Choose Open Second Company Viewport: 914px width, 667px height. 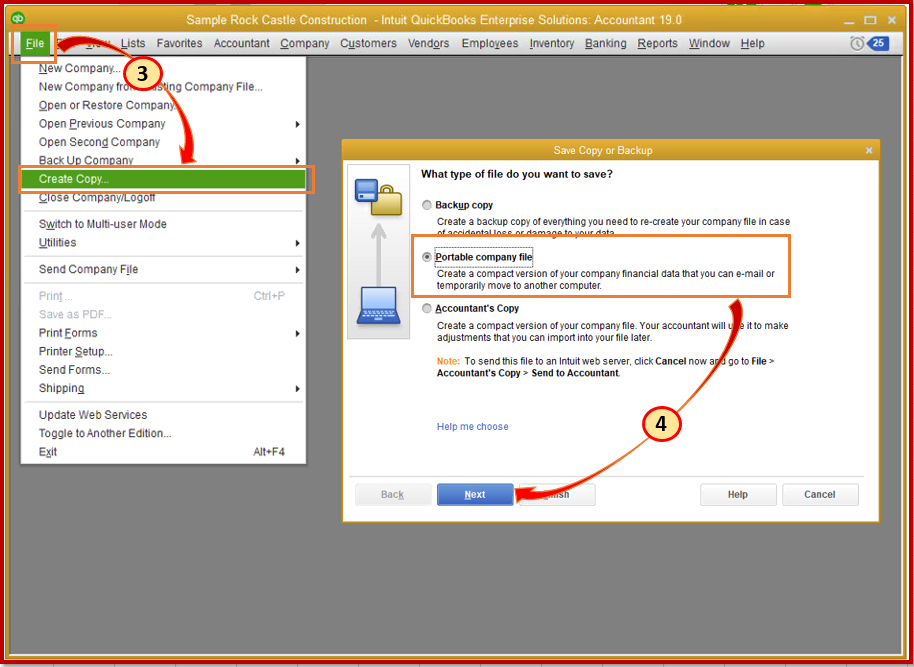(99, 142)
